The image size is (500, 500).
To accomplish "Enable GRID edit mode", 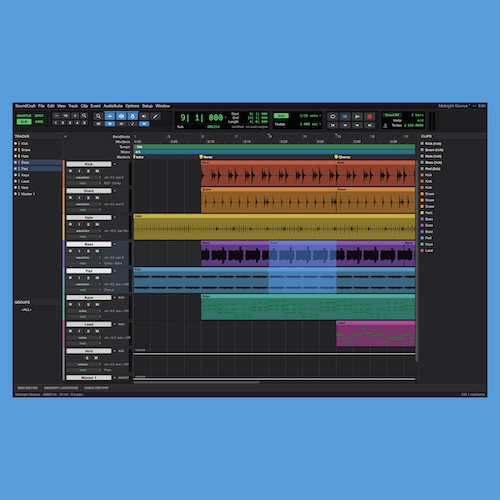I will point(39,122).
